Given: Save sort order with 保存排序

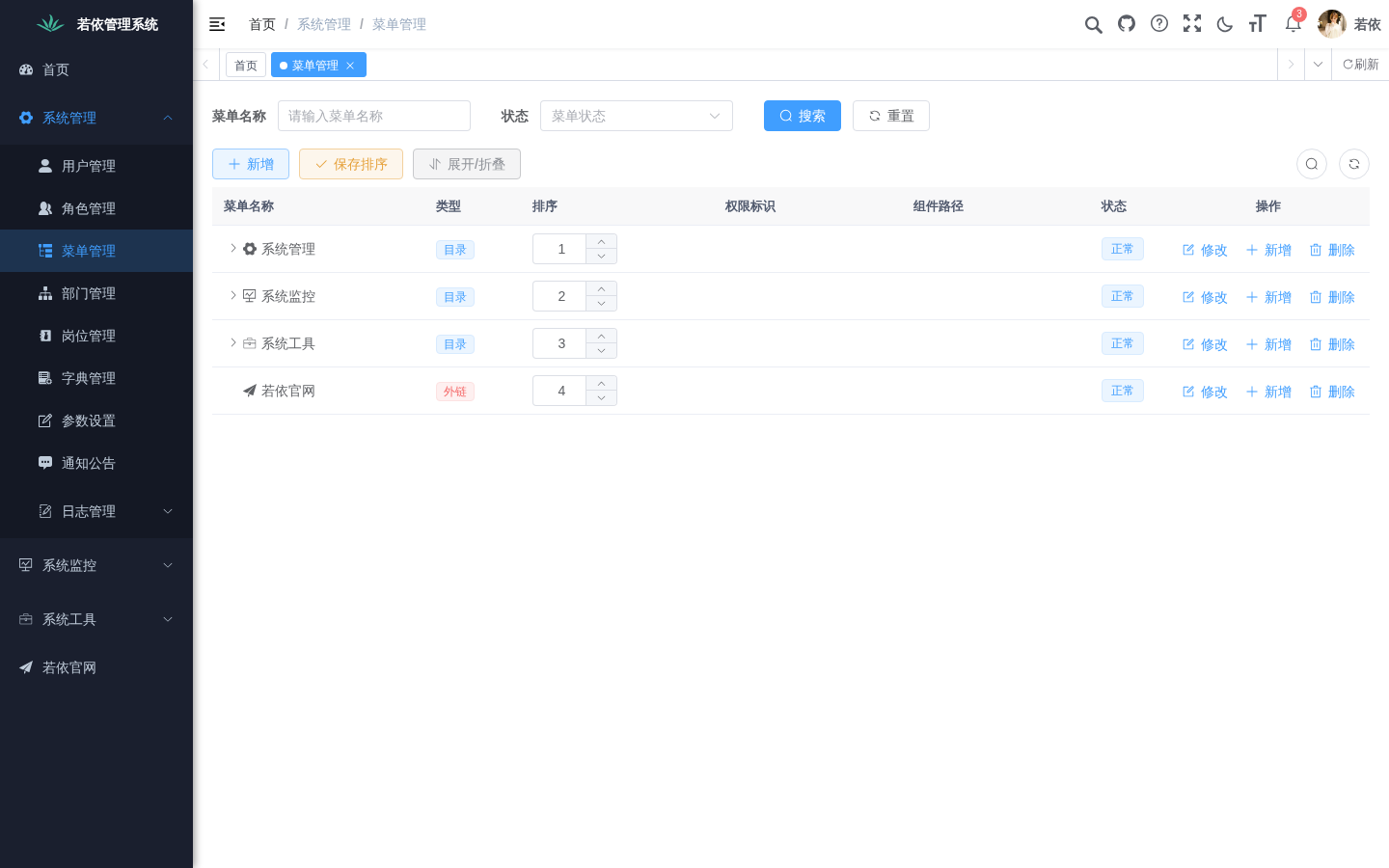Looking at the screenshot, I should (351, 164).
